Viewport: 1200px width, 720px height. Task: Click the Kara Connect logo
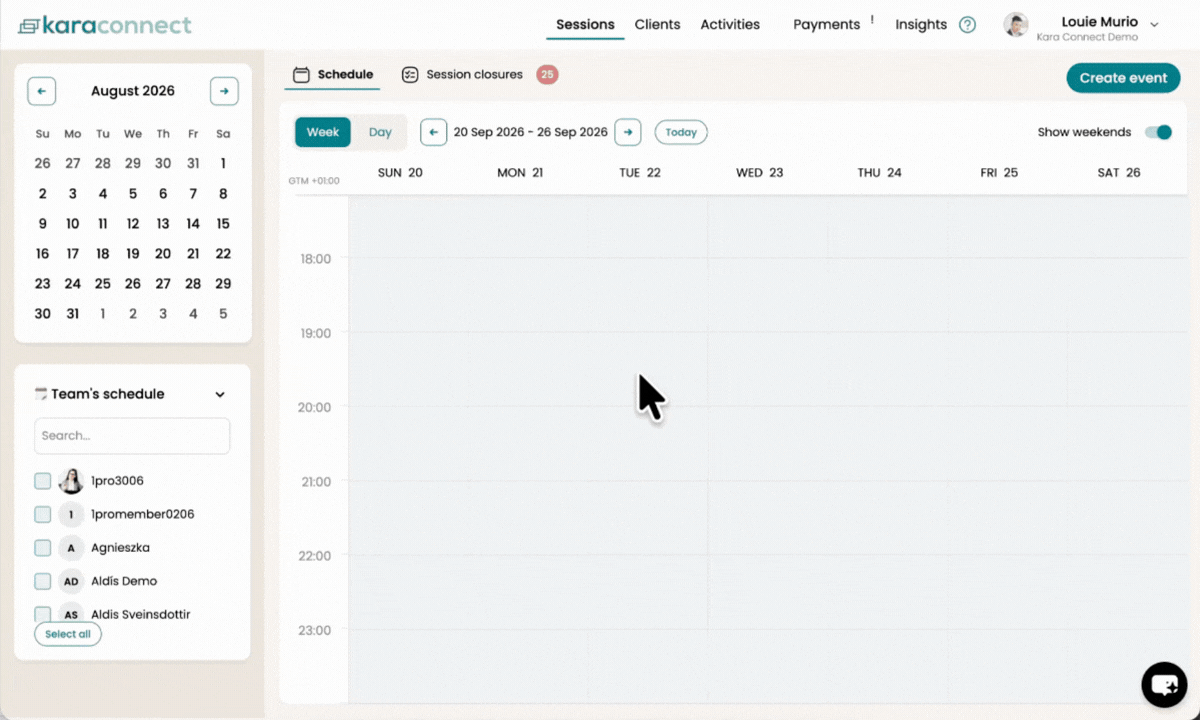pyautogui.click(x=105, y=25)
